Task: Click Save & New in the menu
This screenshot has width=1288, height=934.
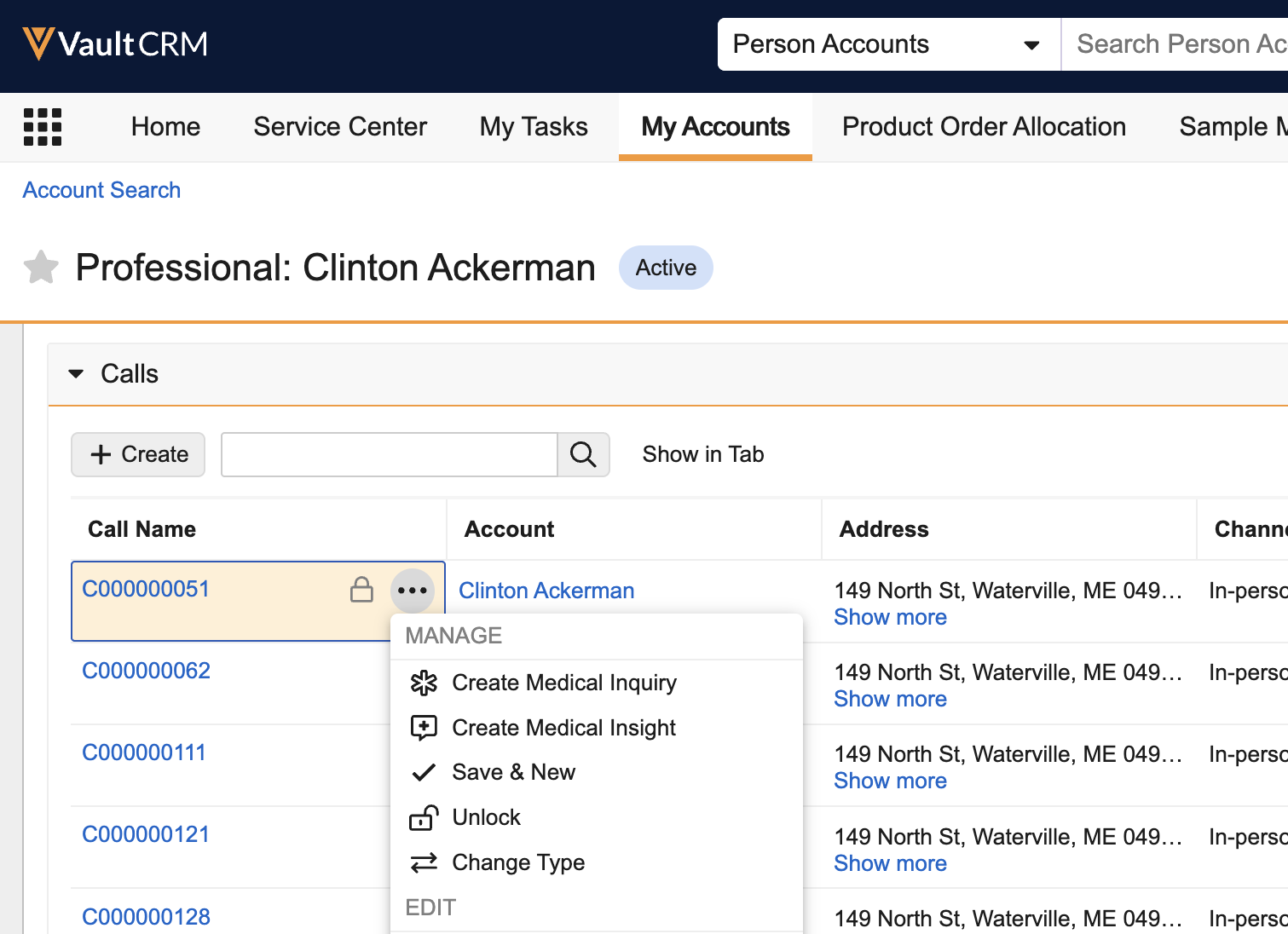Action: [513, 771]
